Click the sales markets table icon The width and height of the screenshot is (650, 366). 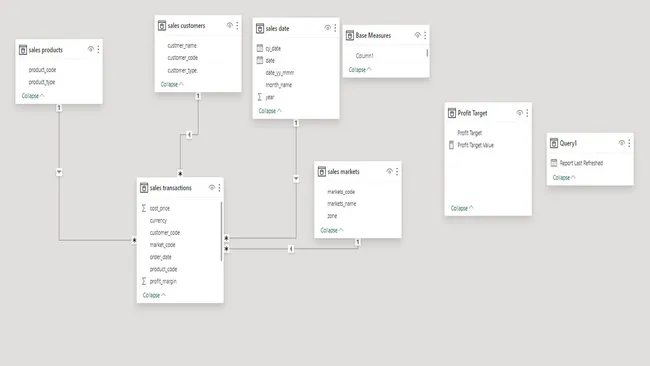(322, 172)
